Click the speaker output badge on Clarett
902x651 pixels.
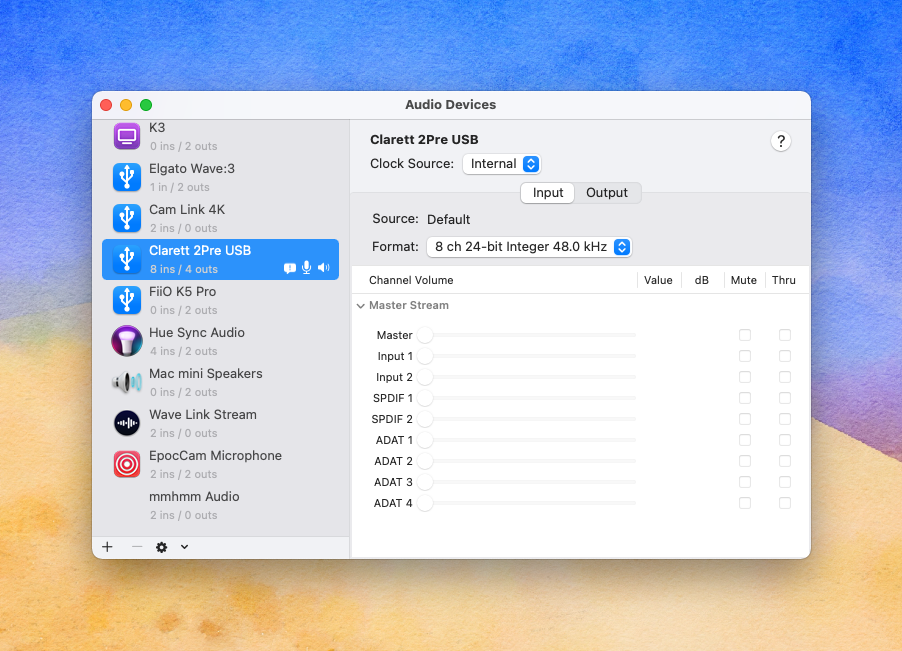click(324, 267)
